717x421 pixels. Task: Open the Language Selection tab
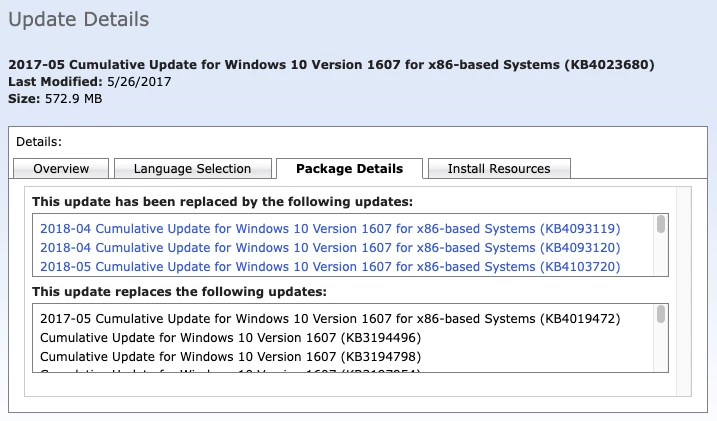pyautogui.click(x=191, y=169)
